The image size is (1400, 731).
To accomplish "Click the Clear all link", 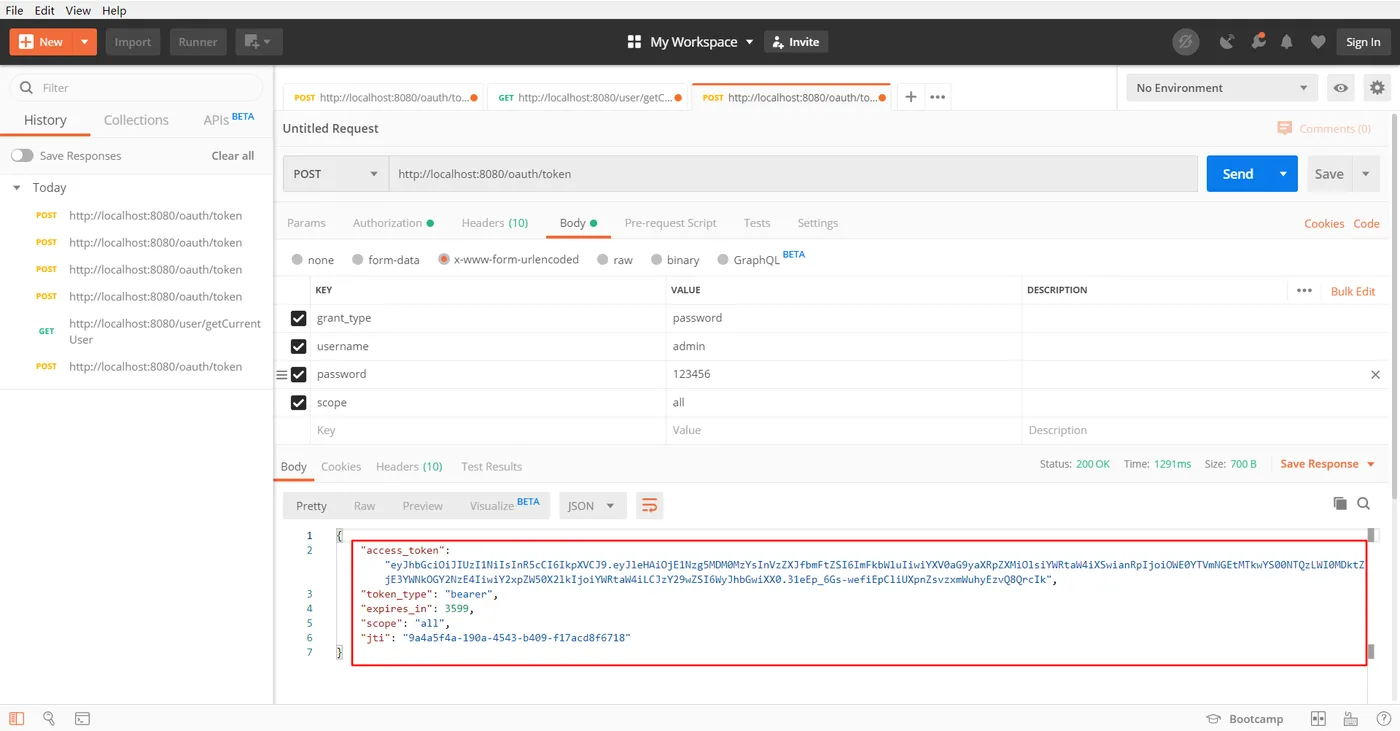I will point(233,156).
